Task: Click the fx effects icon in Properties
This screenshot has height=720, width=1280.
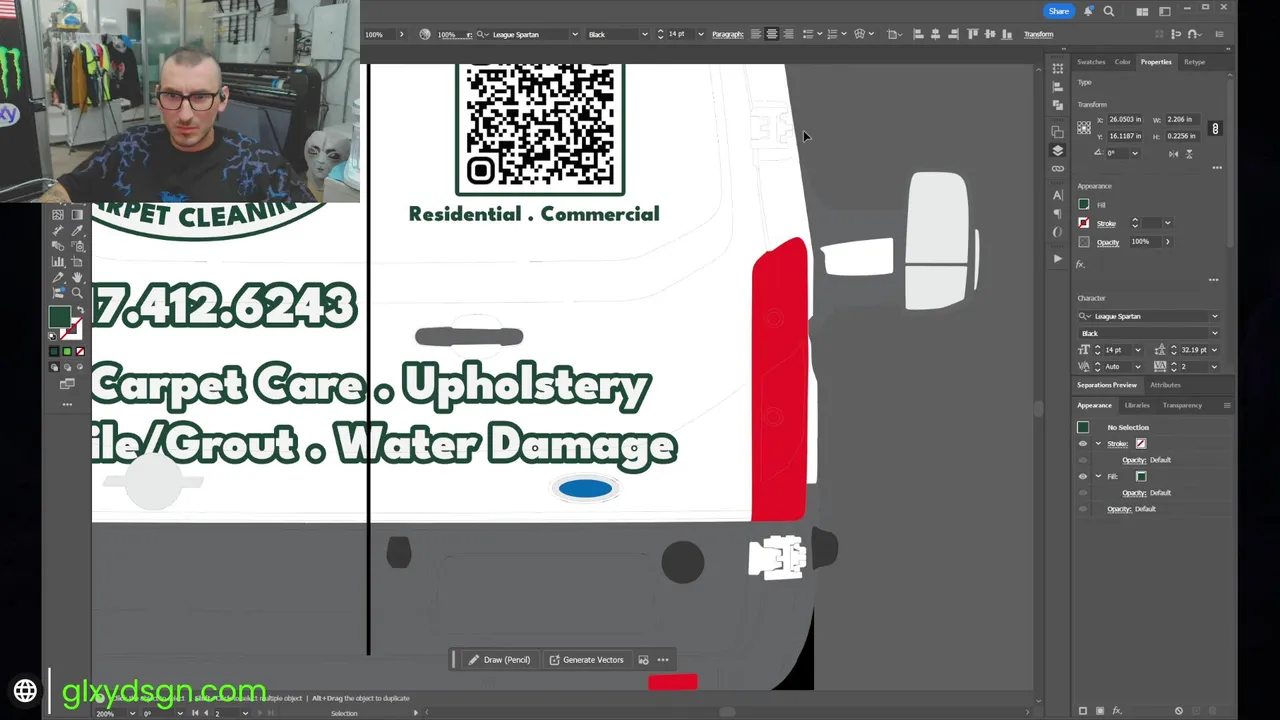Action: [1080, 265]
